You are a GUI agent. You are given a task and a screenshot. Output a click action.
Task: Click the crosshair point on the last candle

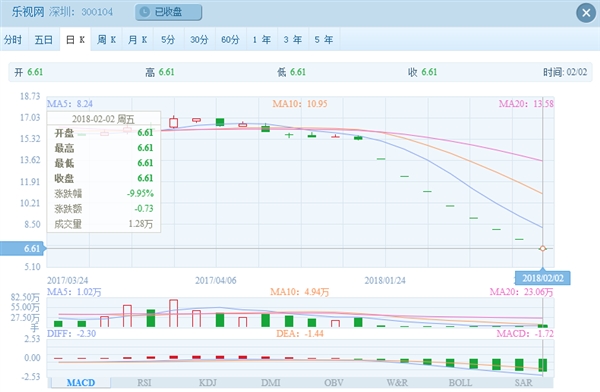click(543, 248)
